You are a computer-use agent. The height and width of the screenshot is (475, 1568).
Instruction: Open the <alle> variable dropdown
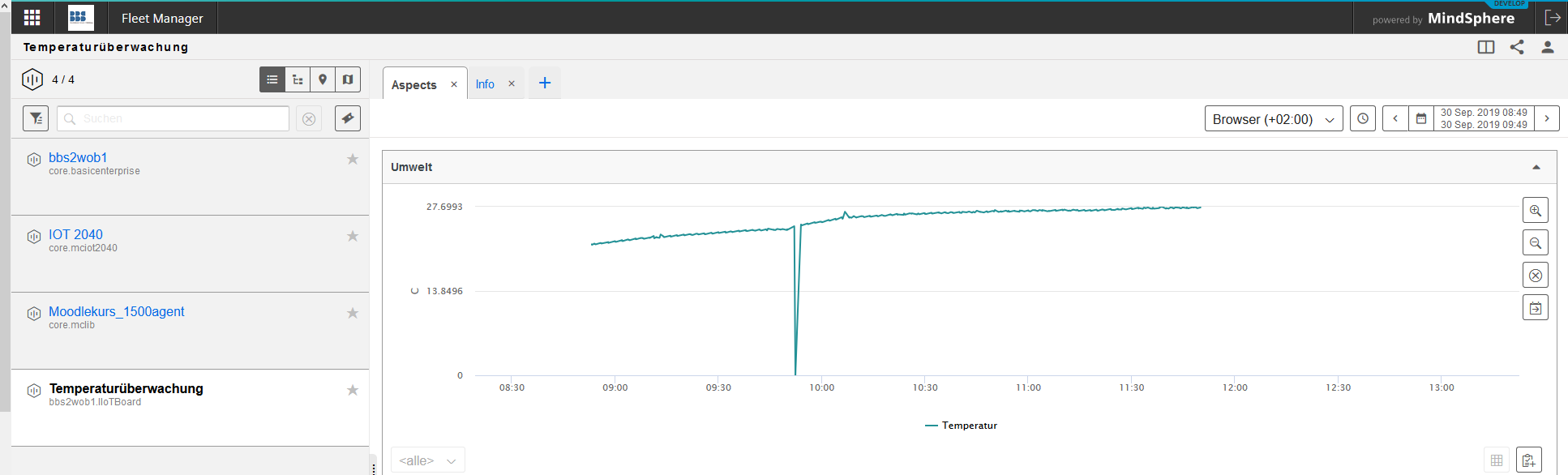point(427,460)
